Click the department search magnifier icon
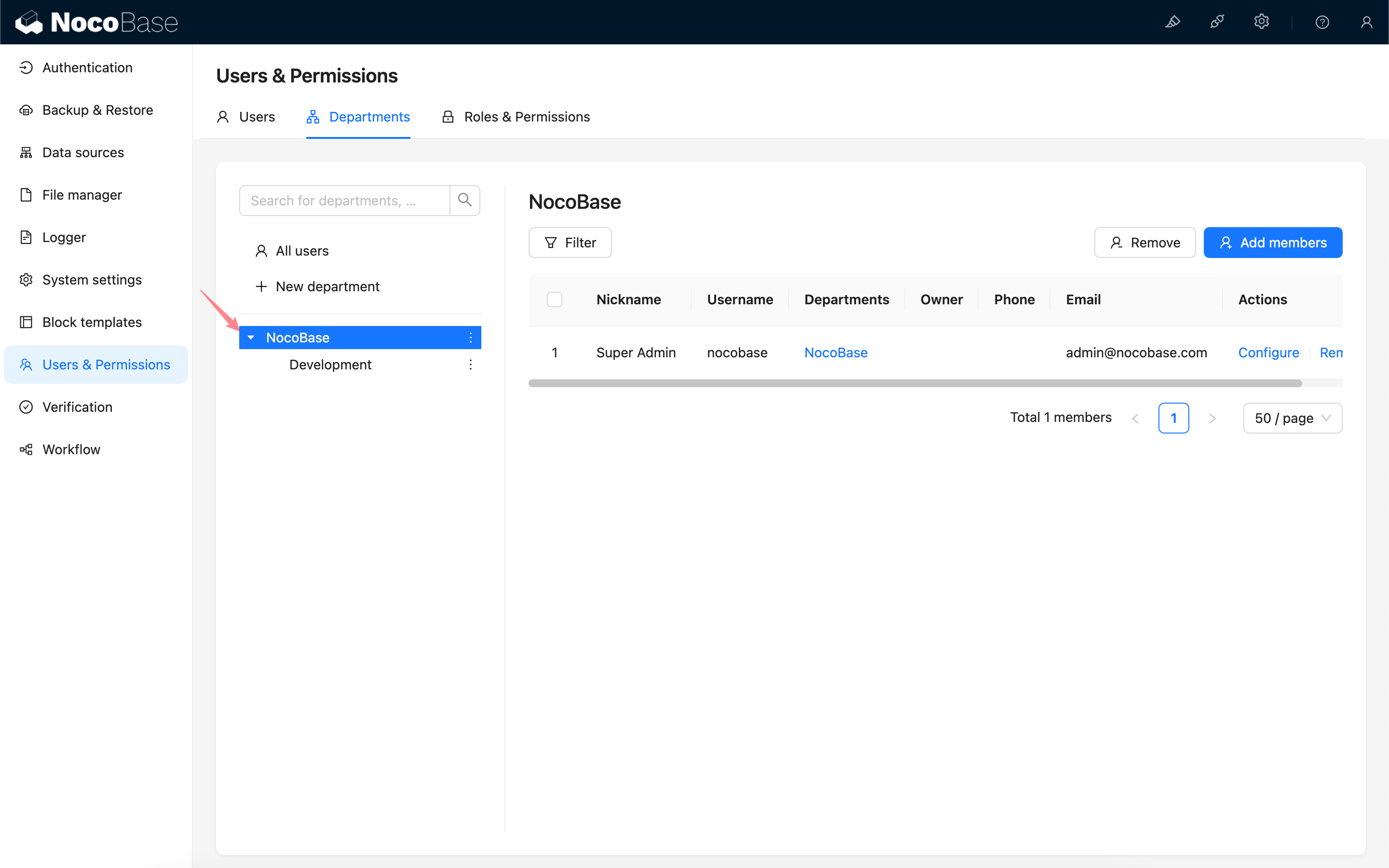The height and width of the screenshot is (868, 1389). coord(464,200)
